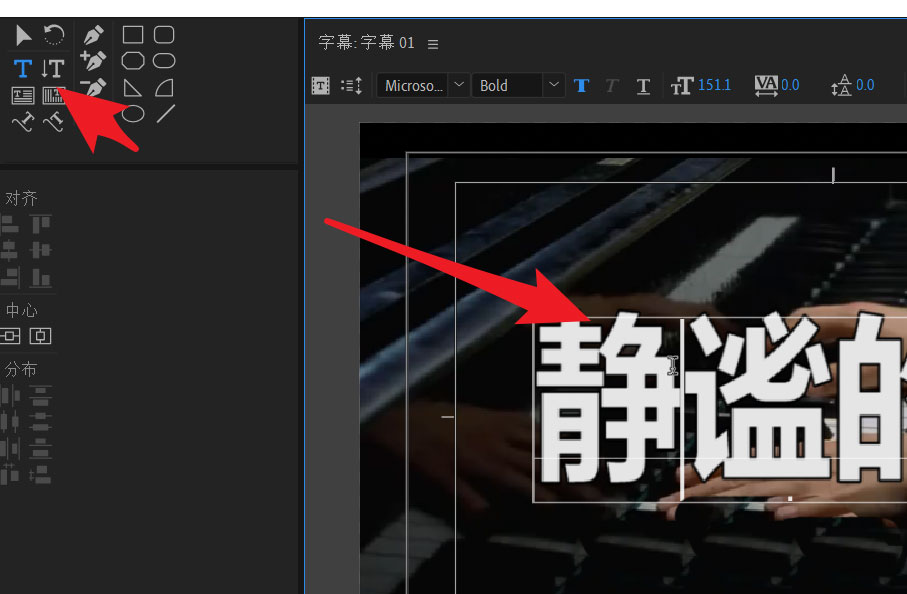Apply underline to the title text
Viewport: 907px width, 594px height.
(x=643, y=86)
